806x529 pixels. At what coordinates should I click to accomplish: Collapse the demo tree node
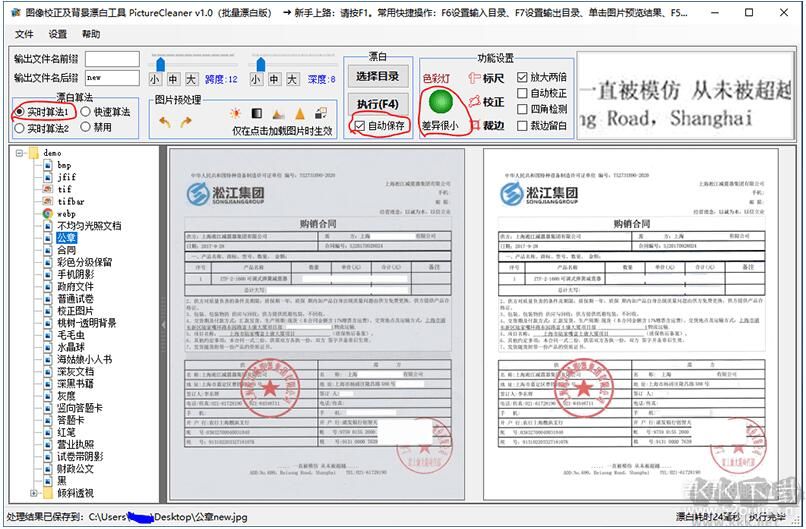[19, 153]
